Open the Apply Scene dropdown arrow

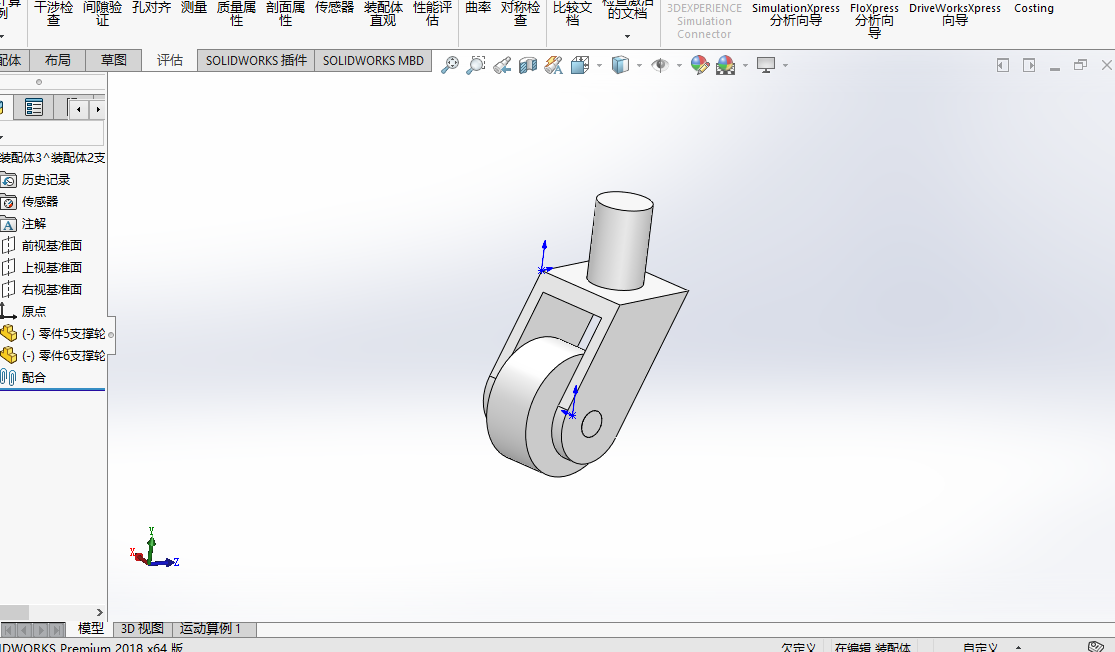pos(745,65)
